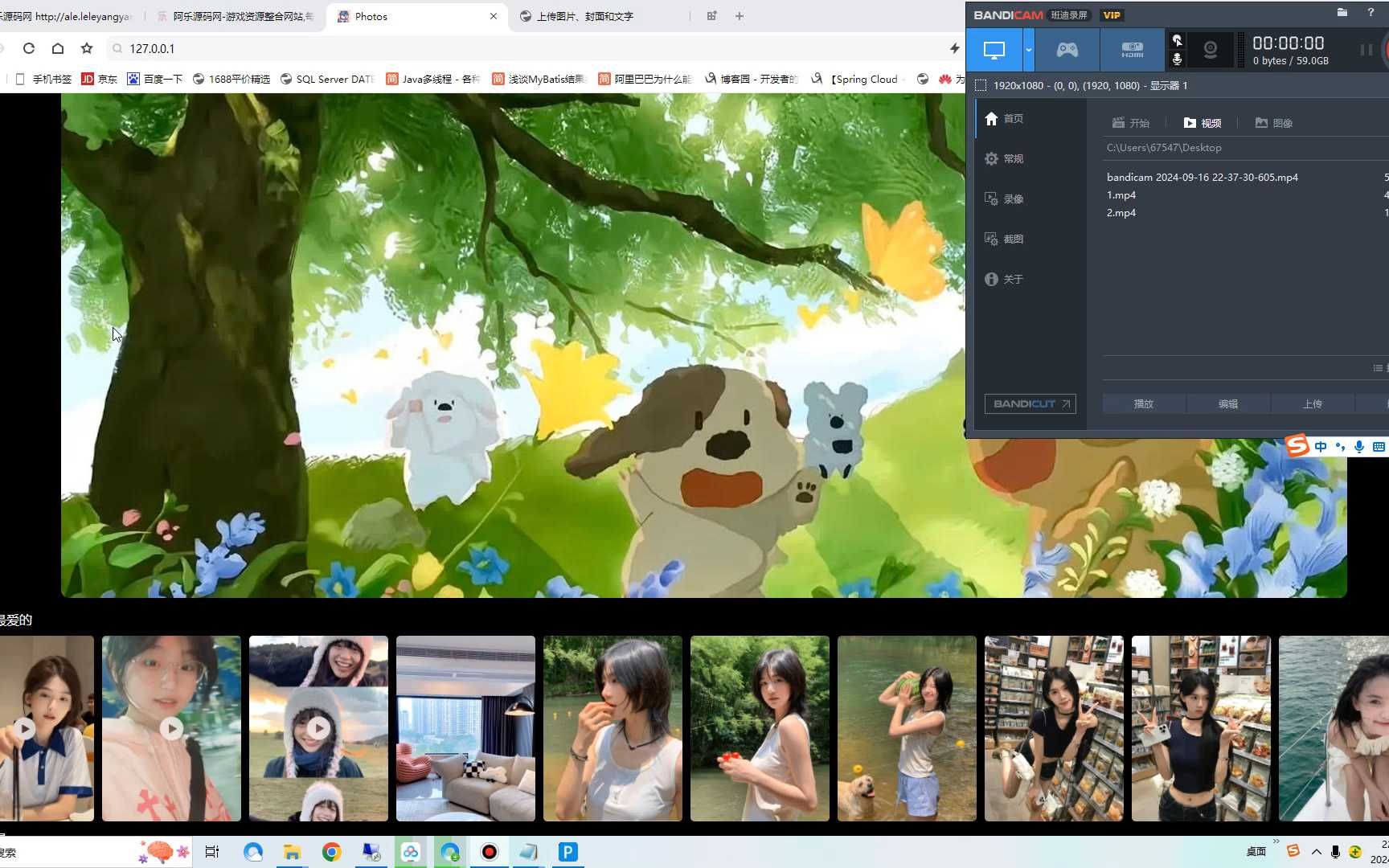Click the C:\Users\67547\Desktop path

point(1164,148)
